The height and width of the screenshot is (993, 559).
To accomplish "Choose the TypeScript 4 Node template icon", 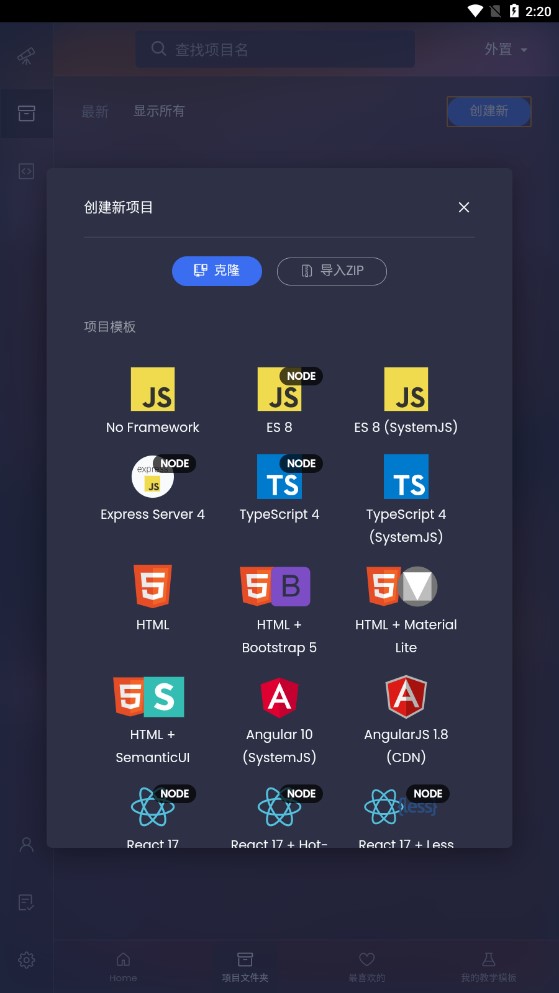I will [279, 476].
